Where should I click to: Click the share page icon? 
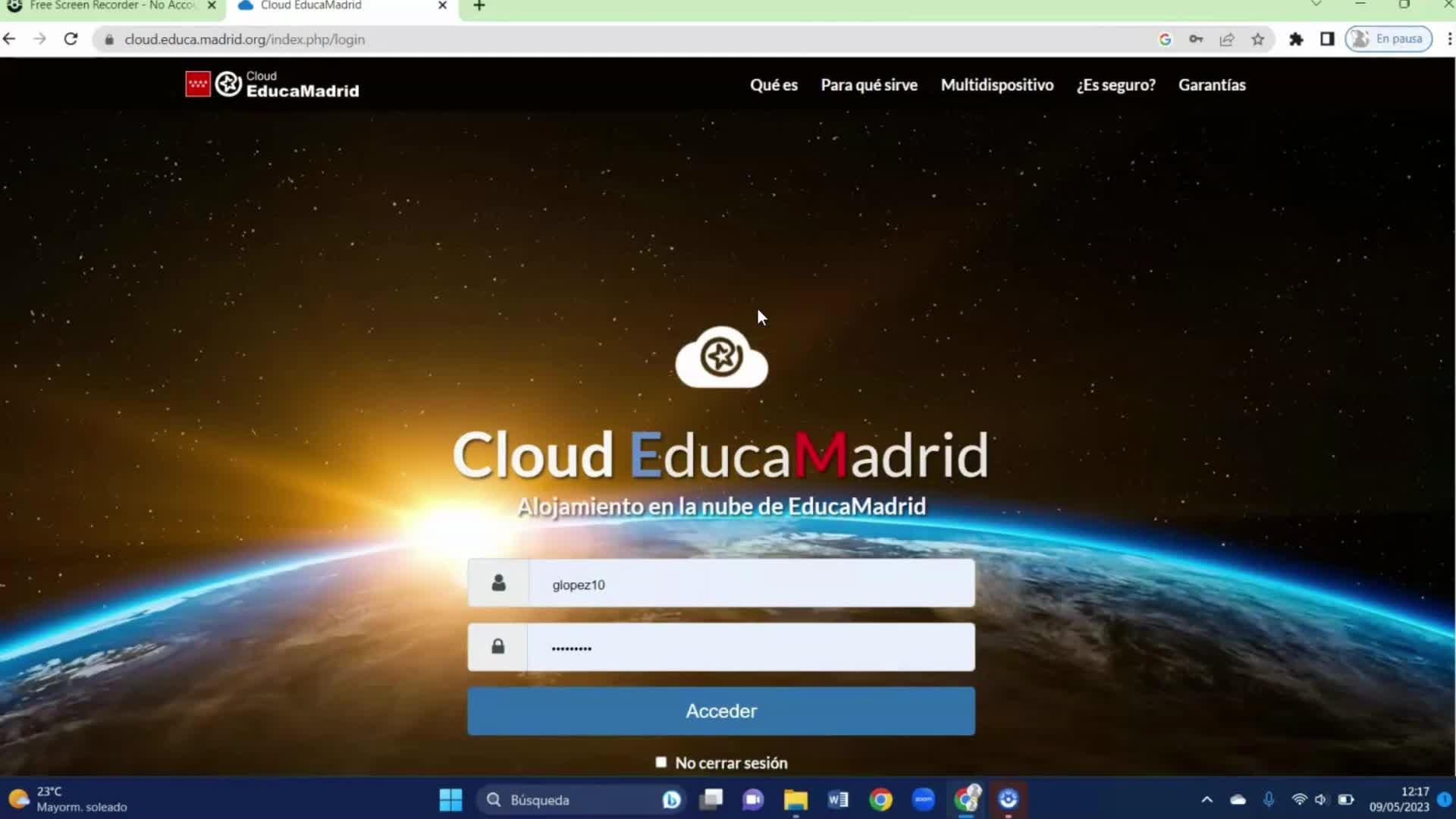[1227, 39]
